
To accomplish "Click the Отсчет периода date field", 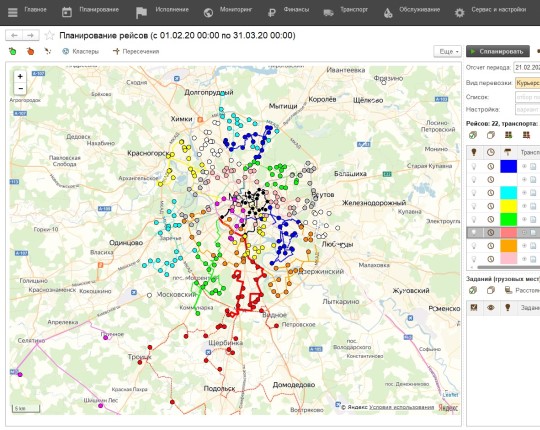I will (x=527, y=67).
